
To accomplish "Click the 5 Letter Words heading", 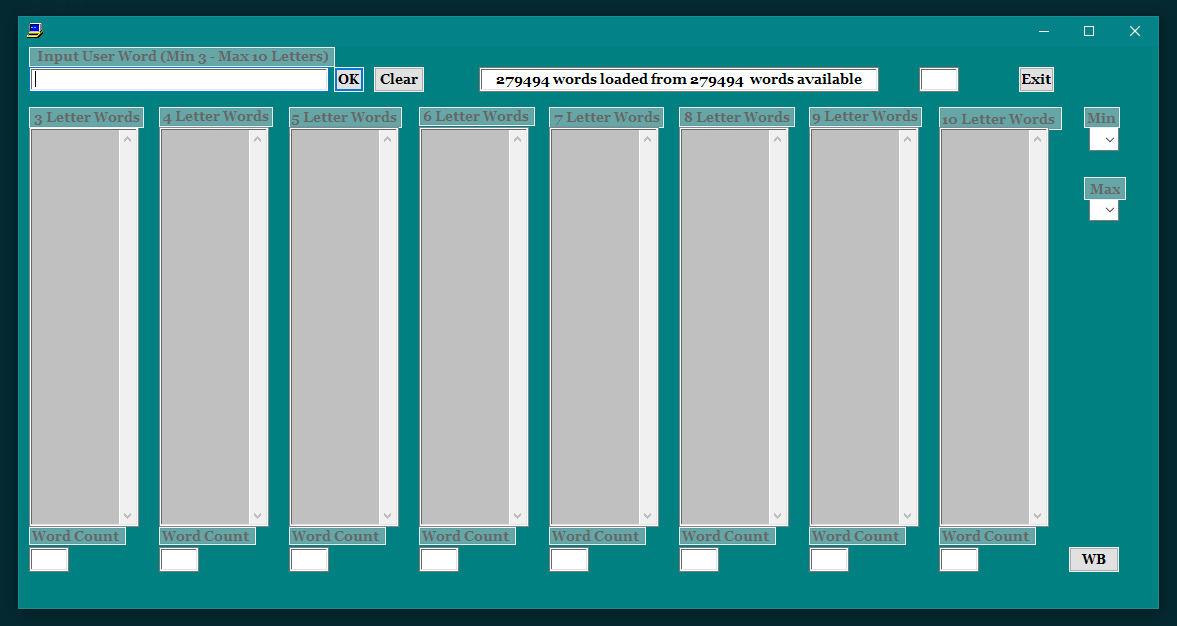I will click(345, 118).
